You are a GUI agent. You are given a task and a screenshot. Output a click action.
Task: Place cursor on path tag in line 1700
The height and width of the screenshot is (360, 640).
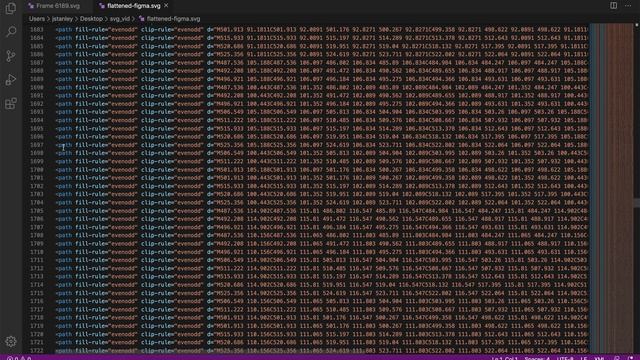[64, 169]
